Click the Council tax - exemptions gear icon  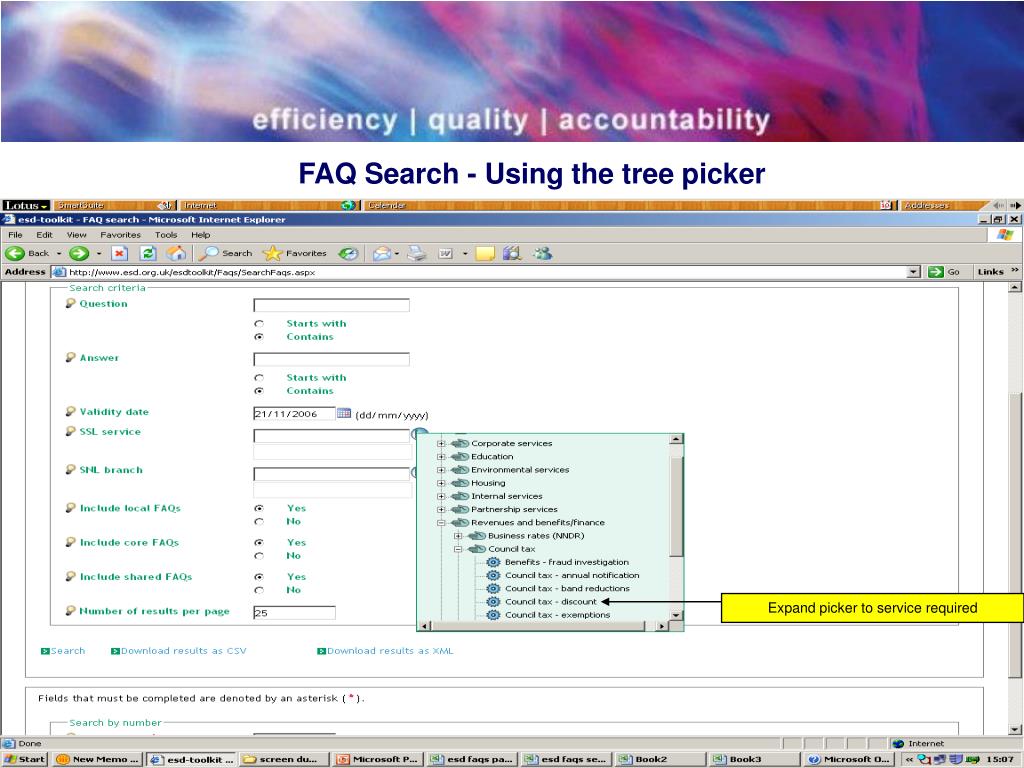[x=494, y=615]
